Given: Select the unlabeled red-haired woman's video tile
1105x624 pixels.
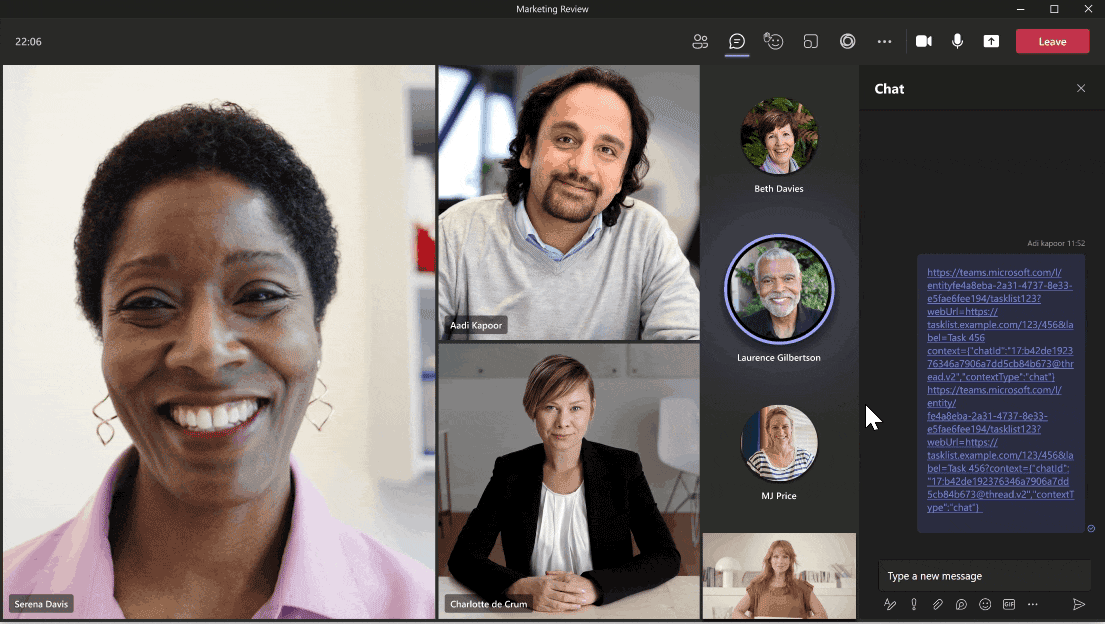Looking at the screenshot, I should [x=779, y=576].
